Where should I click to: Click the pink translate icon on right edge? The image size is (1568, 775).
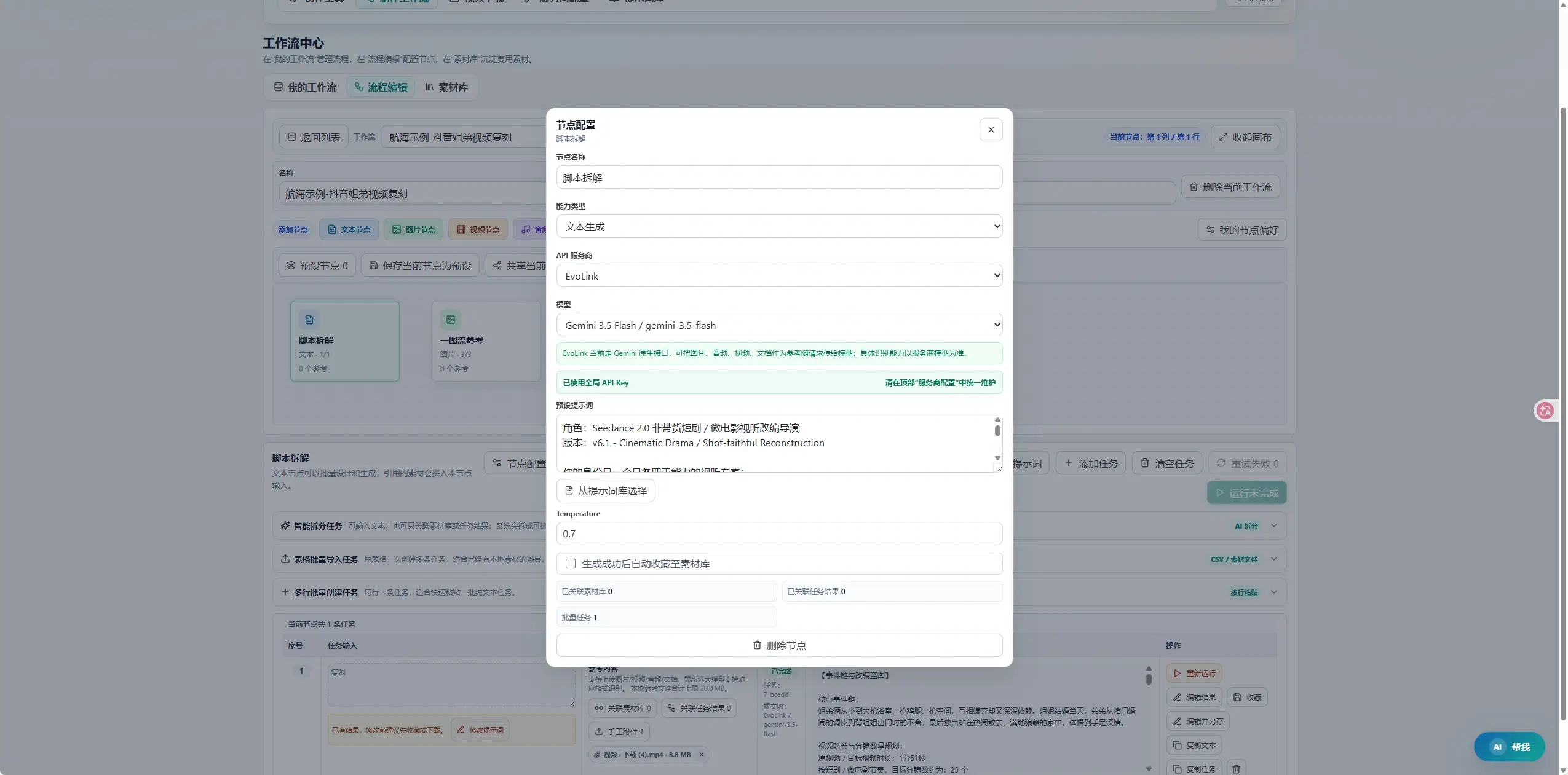tap(1545, 411)
